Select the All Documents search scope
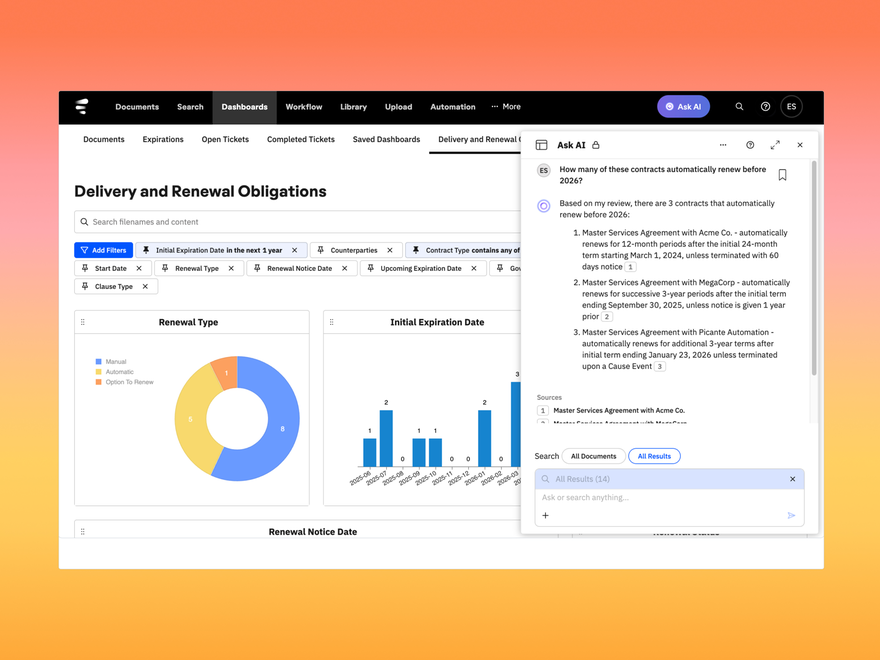The width and height of the screenshot is (880, 660). 593,456
